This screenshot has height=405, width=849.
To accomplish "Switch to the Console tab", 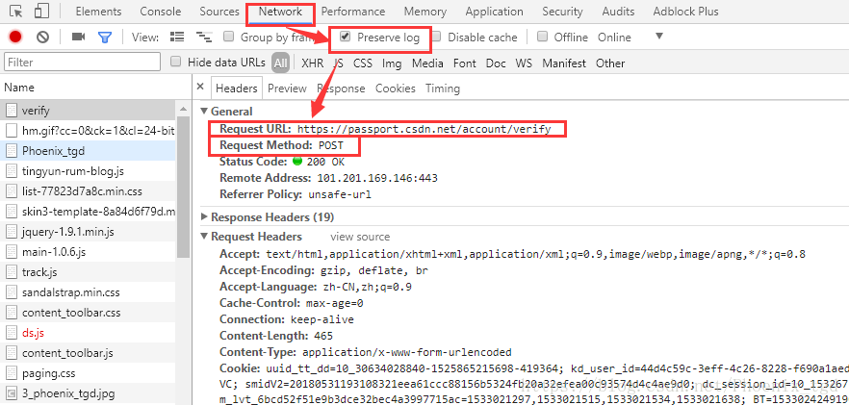I will point(160,12).
